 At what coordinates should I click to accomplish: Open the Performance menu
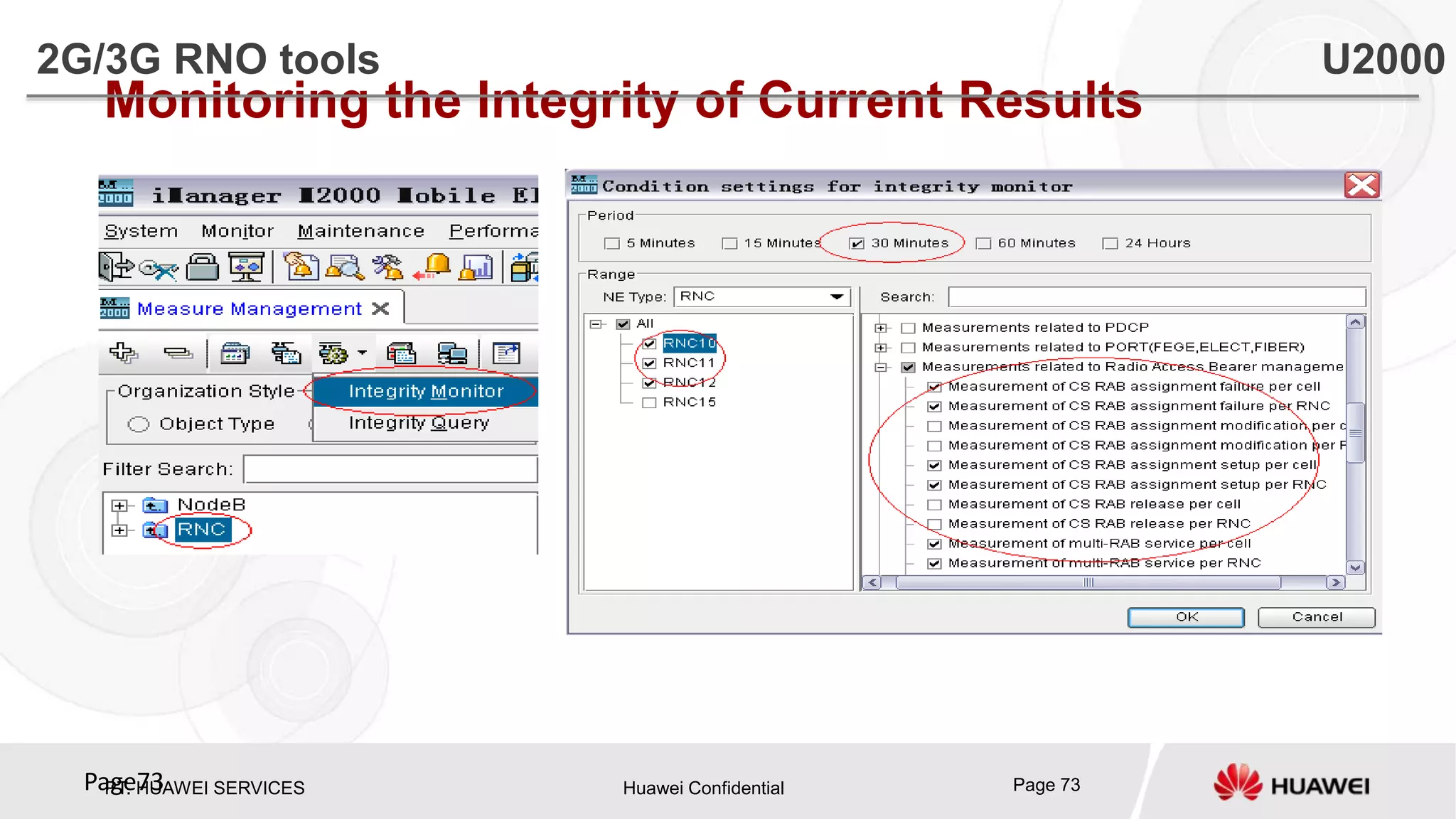coord(493,232)
